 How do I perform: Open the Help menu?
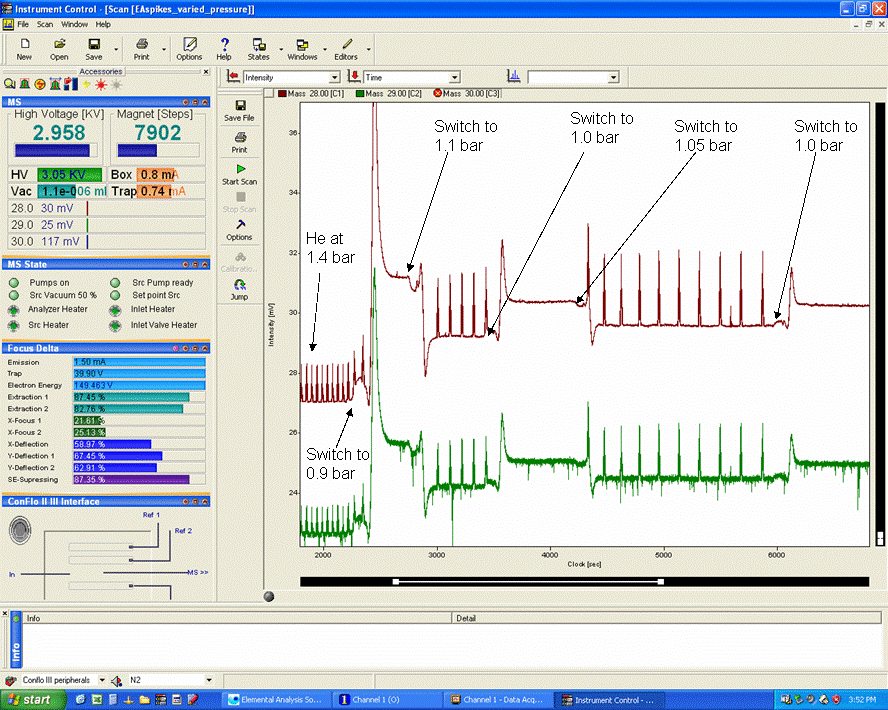point(103,24)
